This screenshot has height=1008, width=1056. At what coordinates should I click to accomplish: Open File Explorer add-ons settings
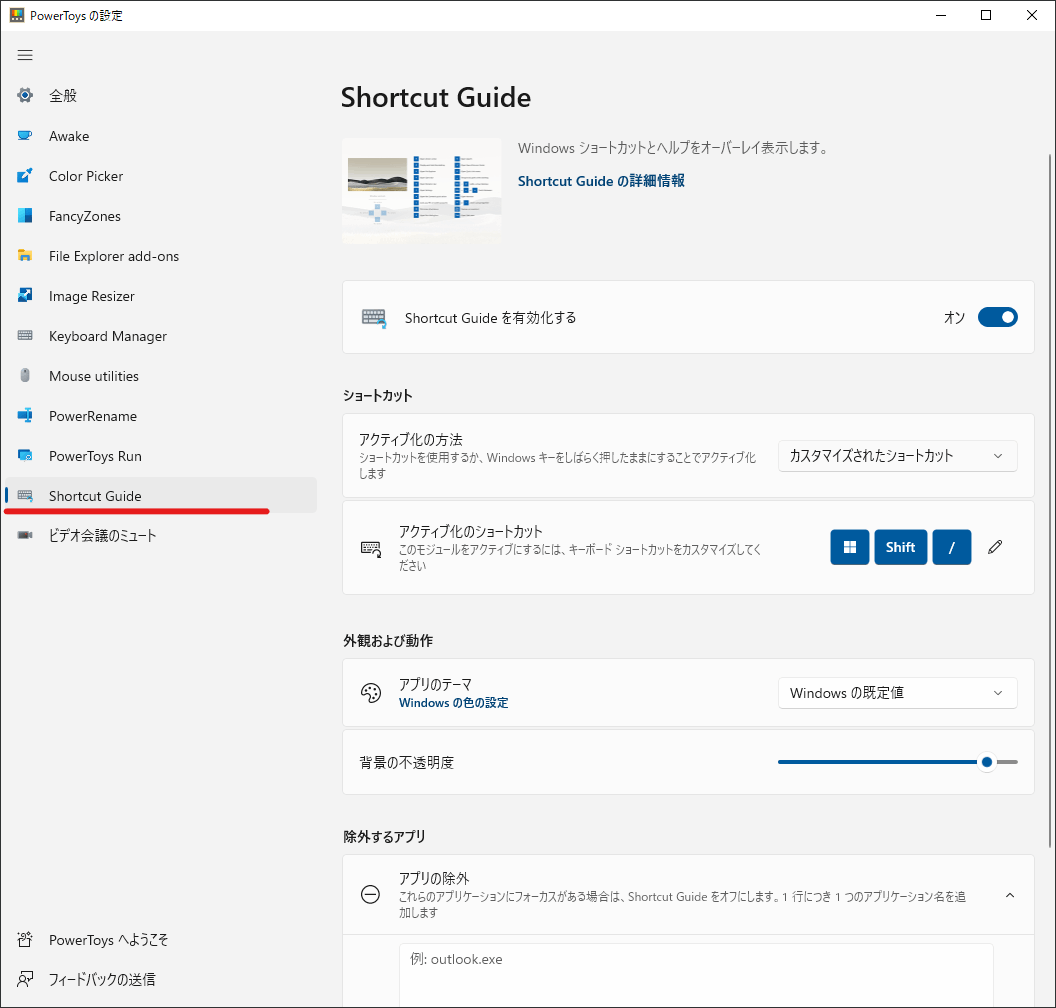click(x=160, y=256)
